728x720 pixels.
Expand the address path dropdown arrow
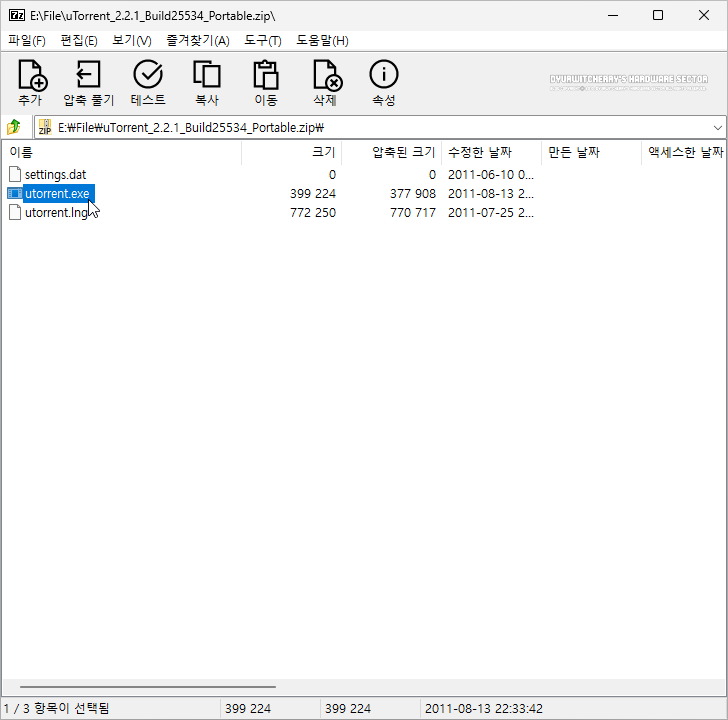point(717,127)
